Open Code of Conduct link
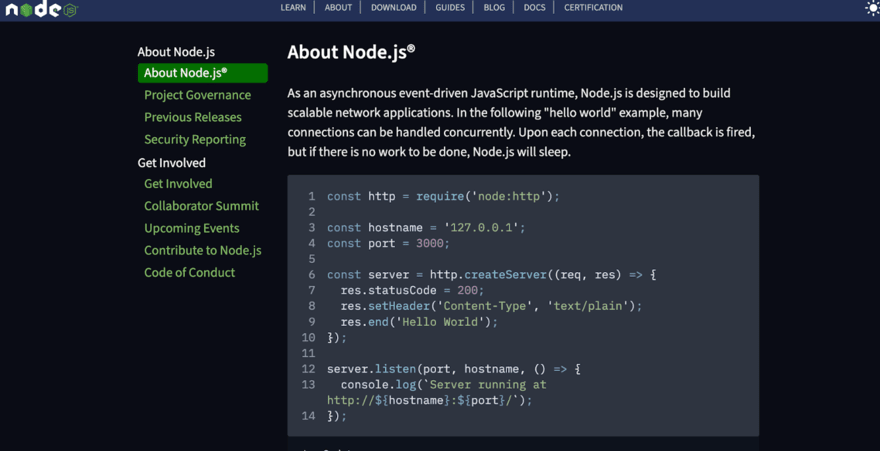This screenshot has width=880, height=451. [x=189, y=273]
